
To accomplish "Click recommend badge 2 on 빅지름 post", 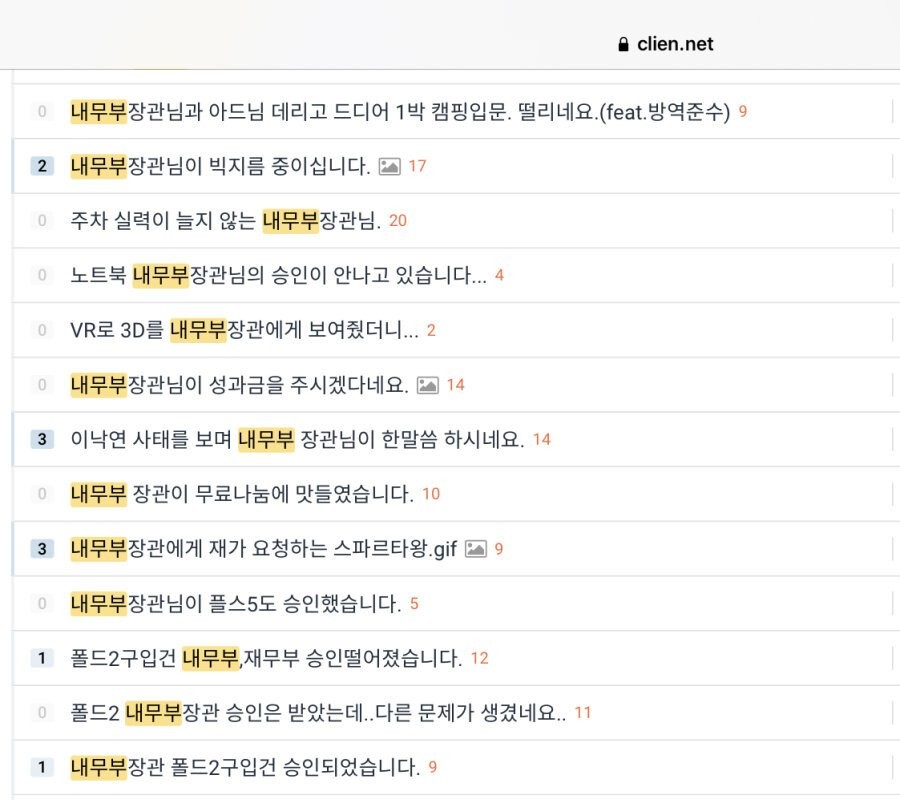I will click(41, 166).
